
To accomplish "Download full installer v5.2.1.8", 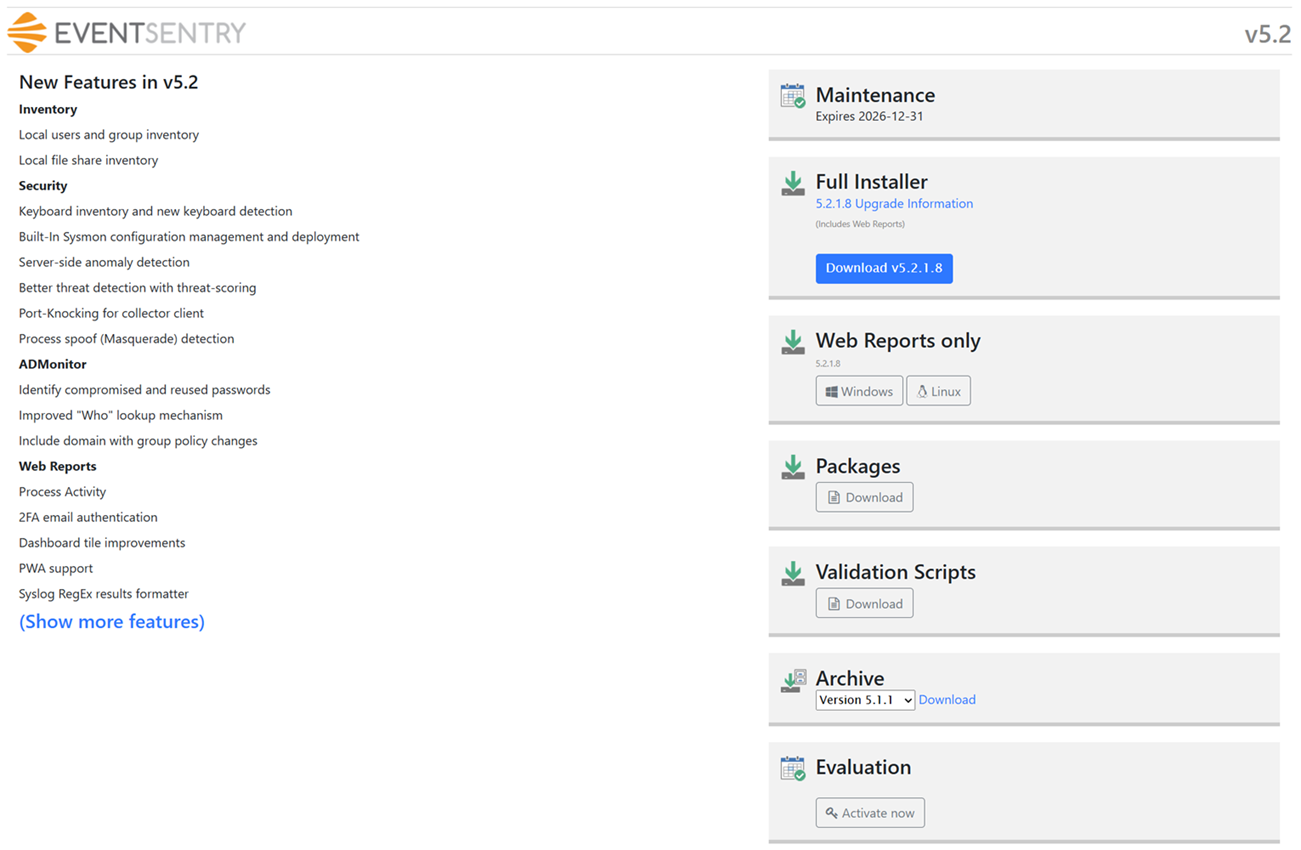I will 884,268.
